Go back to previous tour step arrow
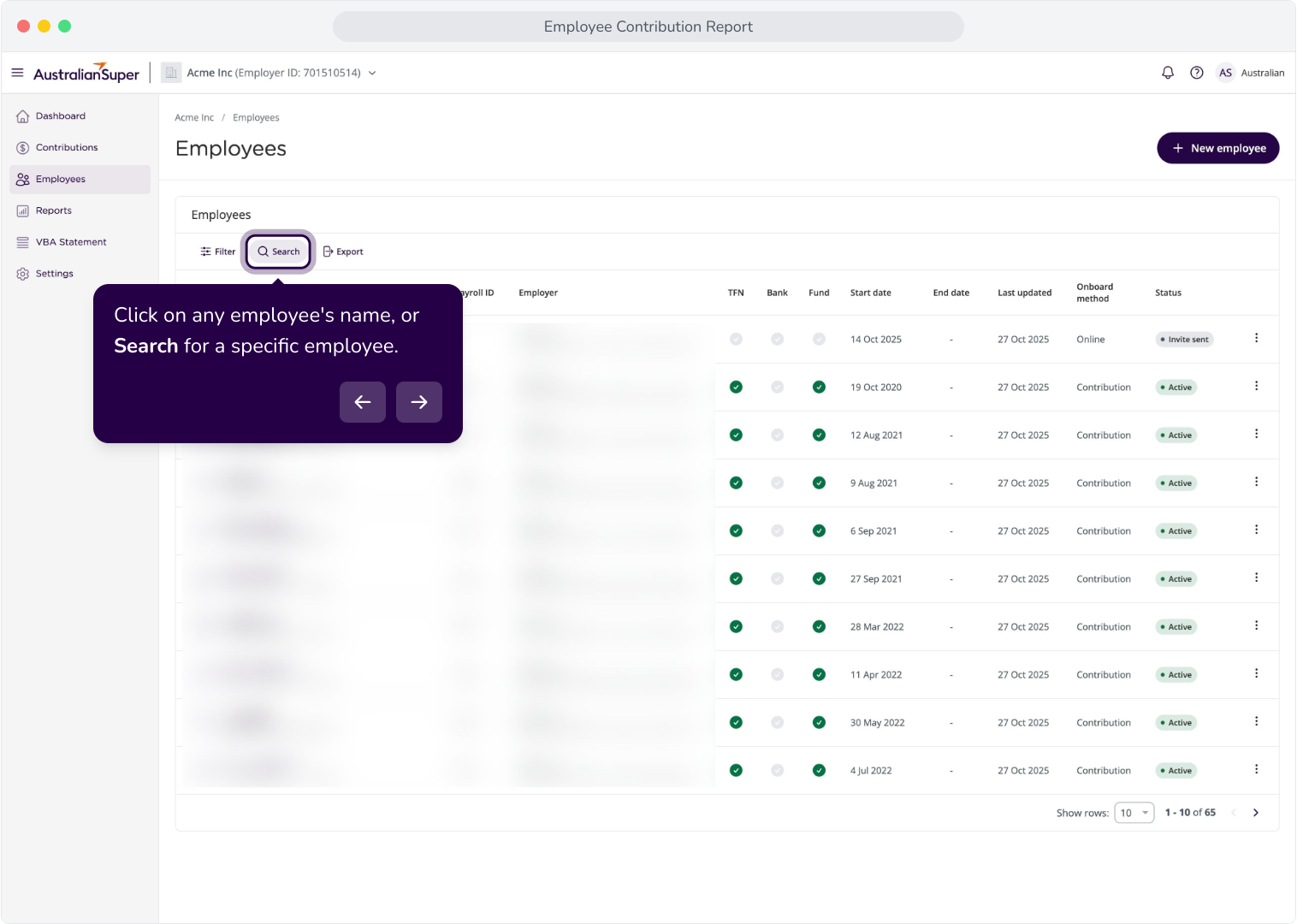Screen dimensions: 1297x924 363,402
